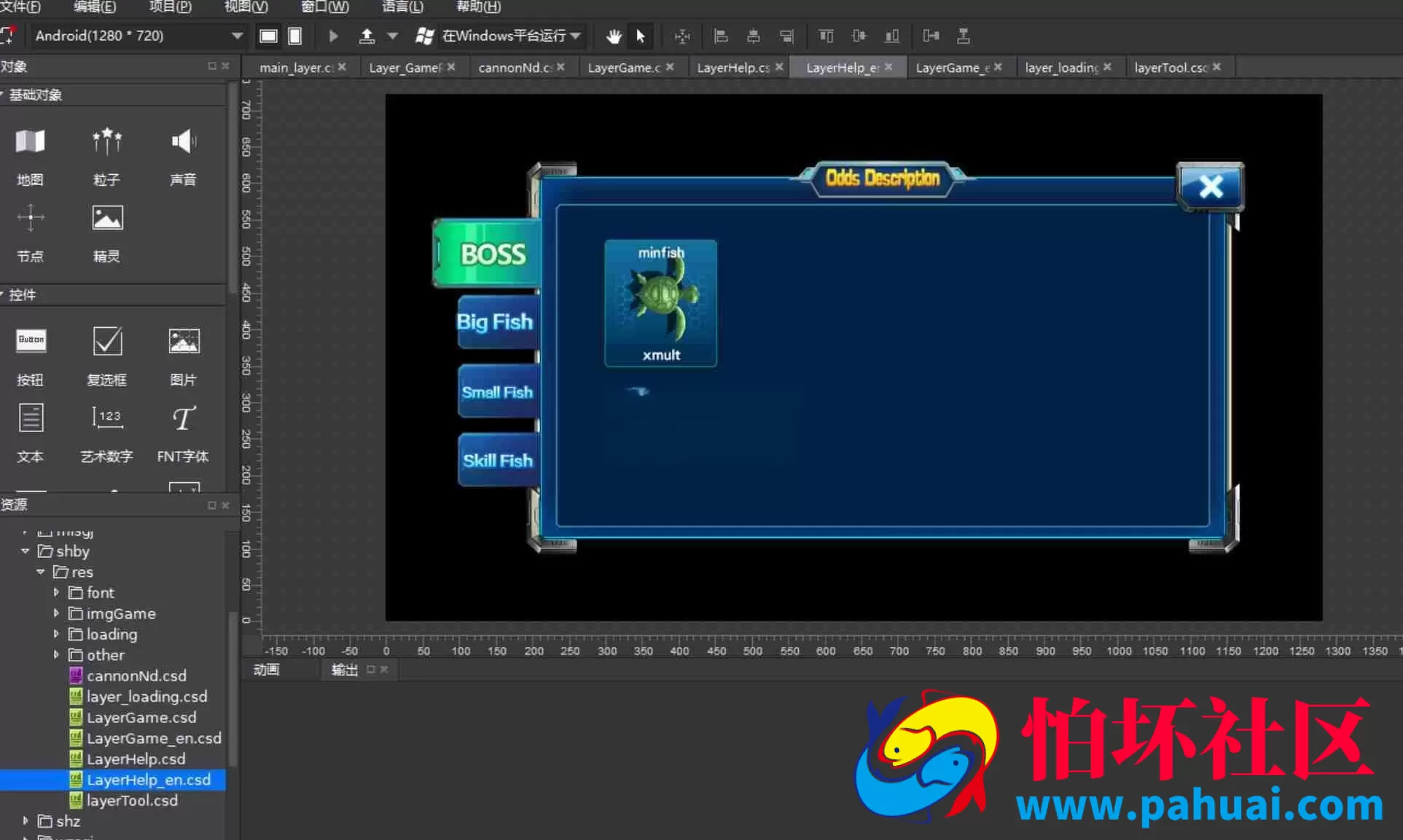Viewport: 1403px width, 840px height.
Task: Select the 粒子 particle object icon
Action: [106, 141]
